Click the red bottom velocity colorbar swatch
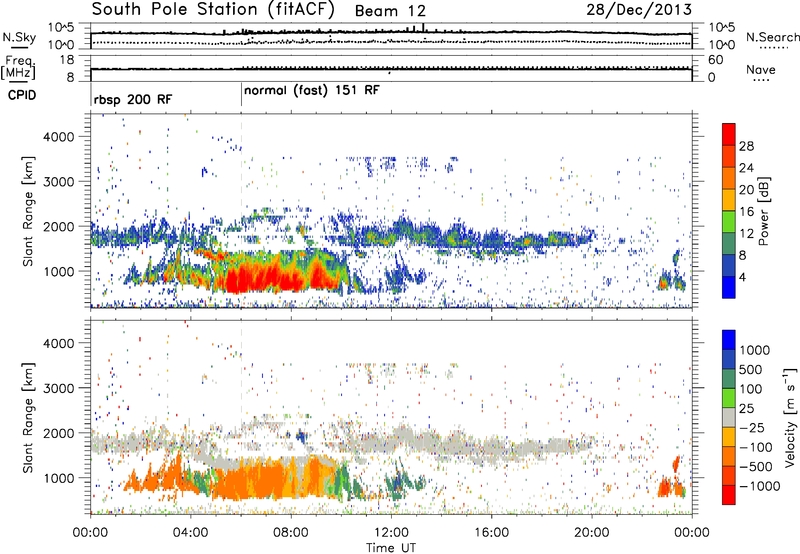The width and height of the screenshot is (800, 554). point(729,495)
